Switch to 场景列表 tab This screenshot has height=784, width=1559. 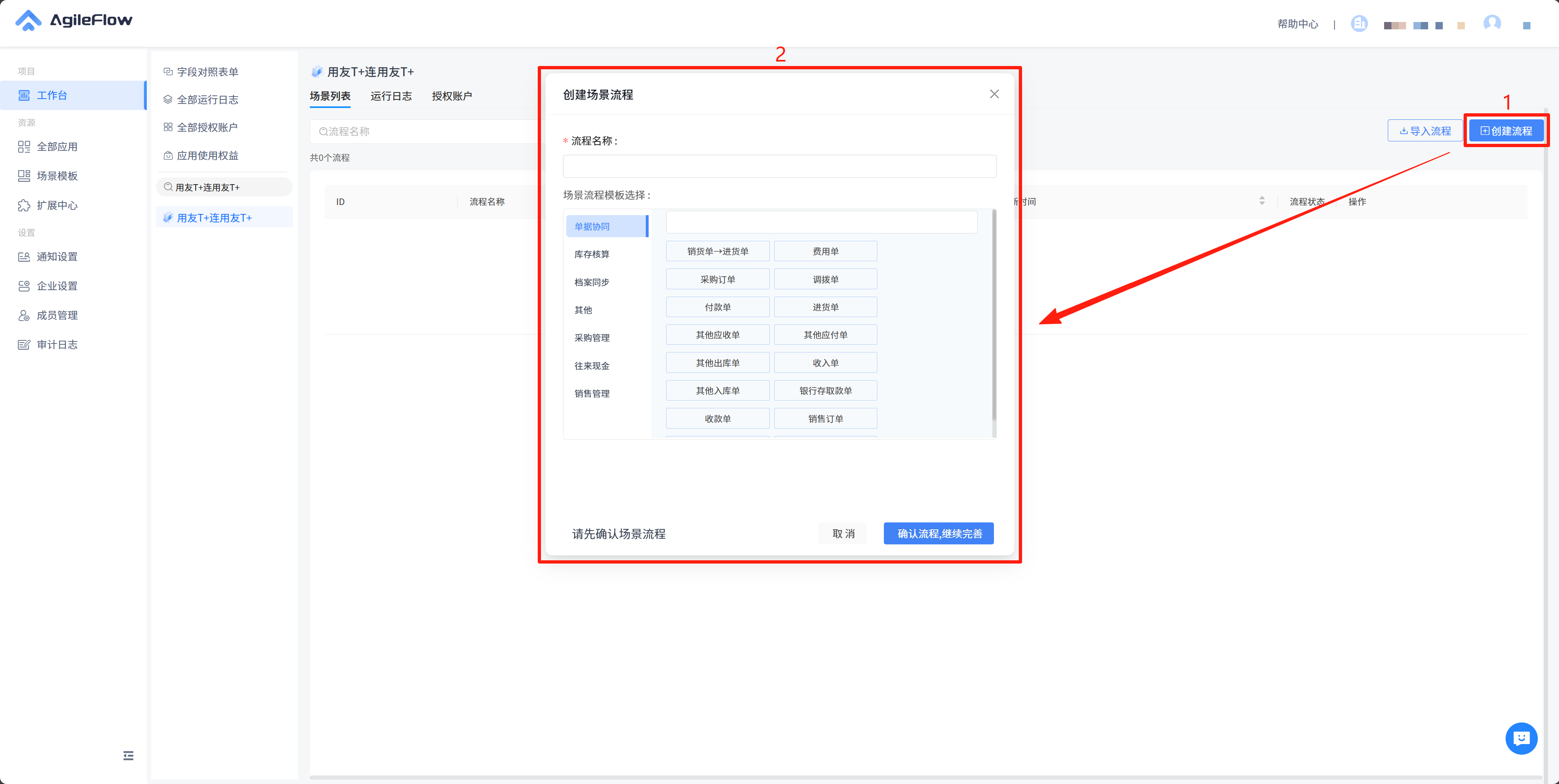click(x=330, y=96)
